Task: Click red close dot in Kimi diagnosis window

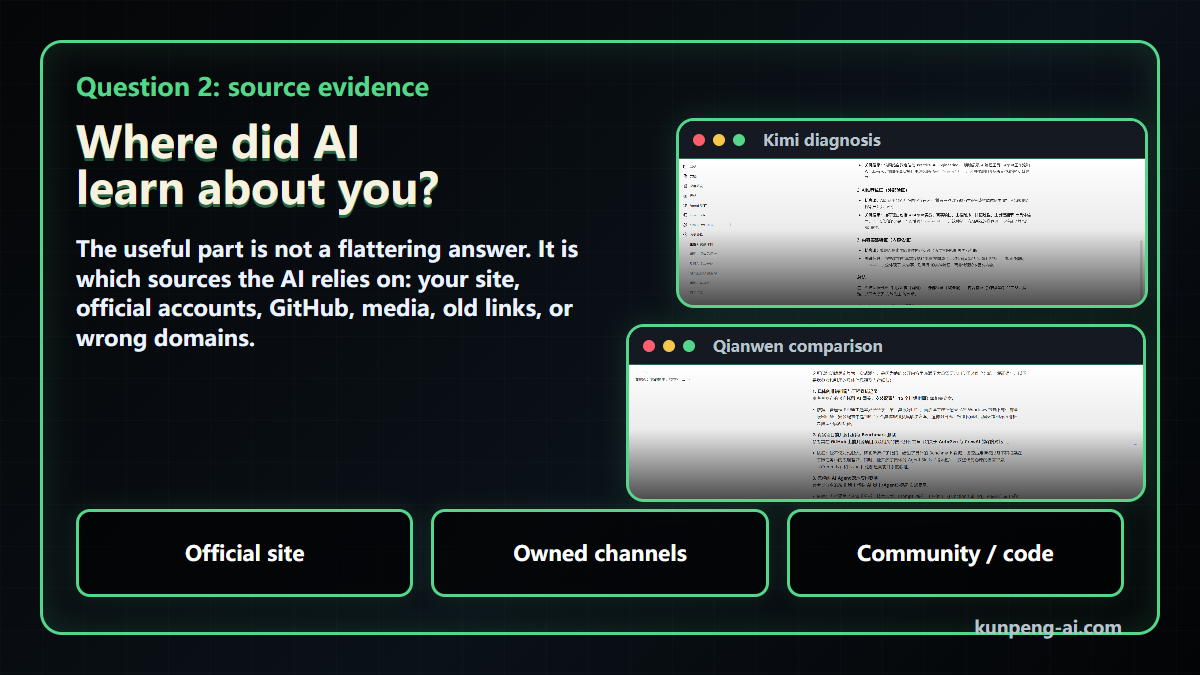Action: pyautogui.click(x=699, y=140)
